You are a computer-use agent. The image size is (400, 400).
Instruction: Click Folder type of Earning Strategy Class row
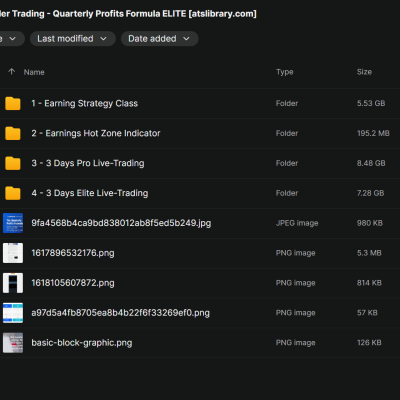(287, 103)
